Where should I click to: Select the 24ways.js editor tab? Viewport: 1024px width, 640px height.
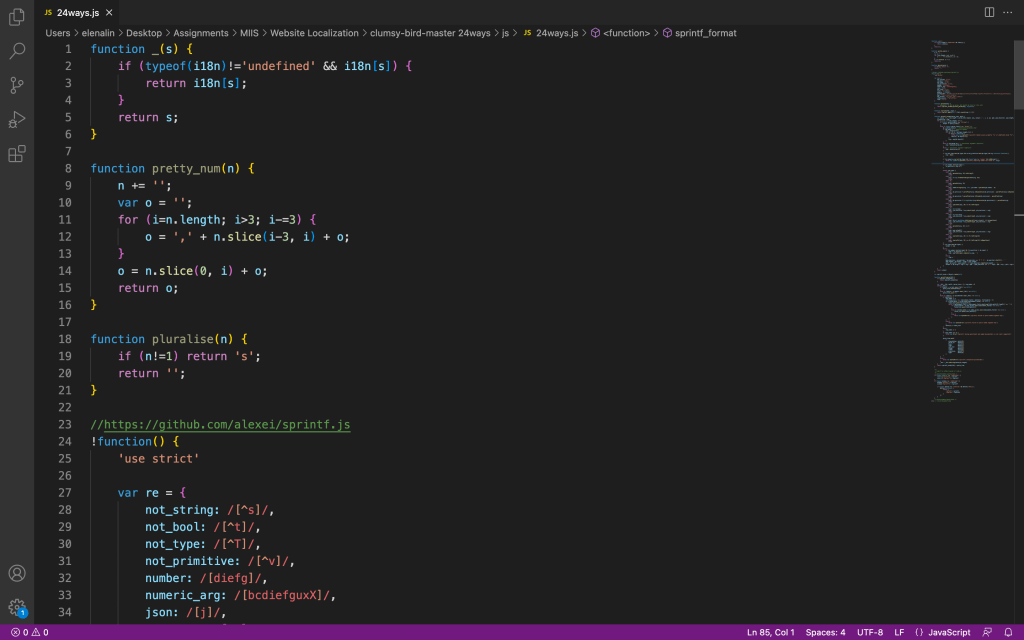click(72, 12)
